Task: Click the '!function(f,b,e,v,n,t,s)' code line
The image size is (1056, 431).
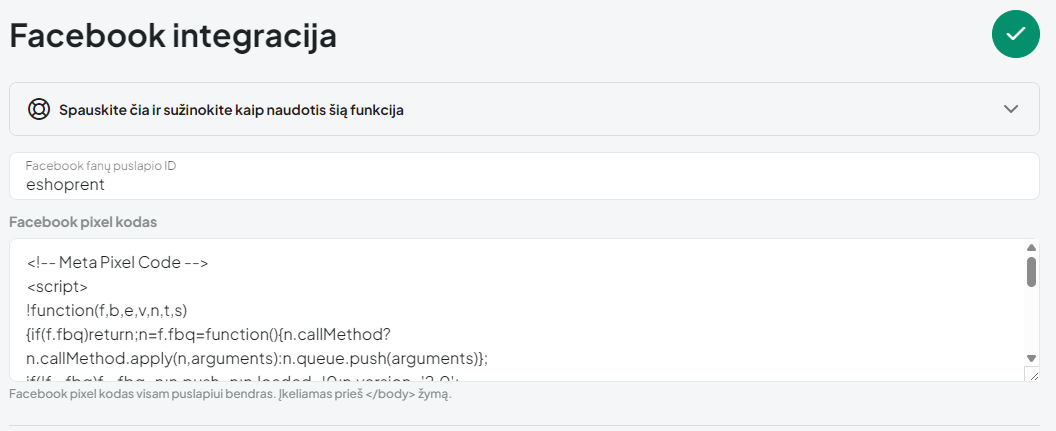Action: 107,310
